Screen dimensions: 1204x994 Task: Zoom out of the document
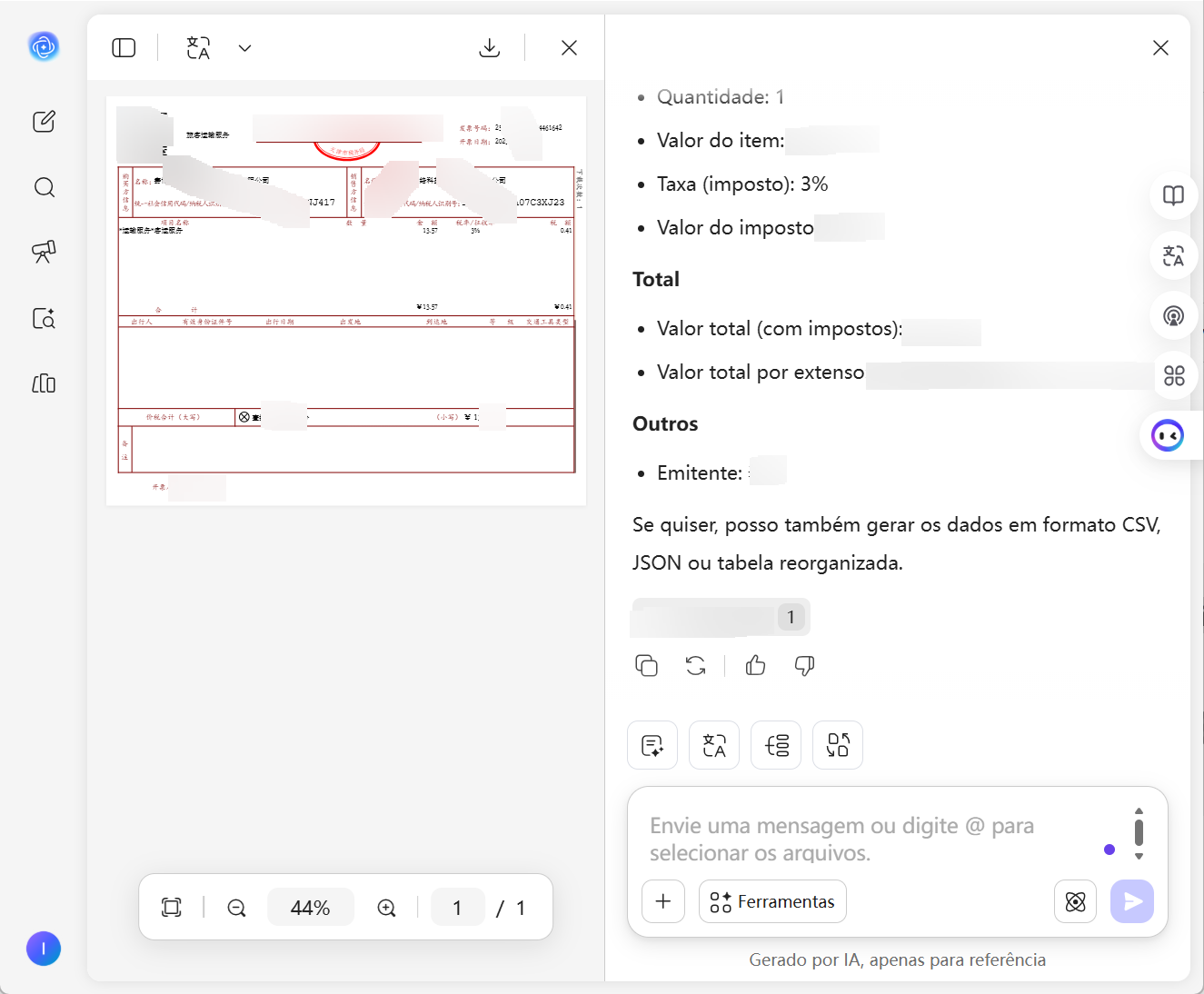point(236,908)
